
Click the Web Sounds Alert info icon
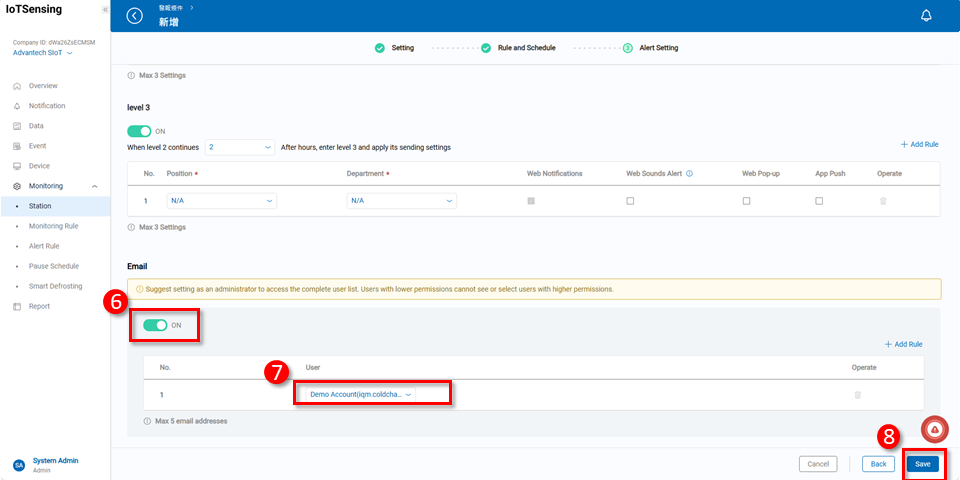(689, 173)
